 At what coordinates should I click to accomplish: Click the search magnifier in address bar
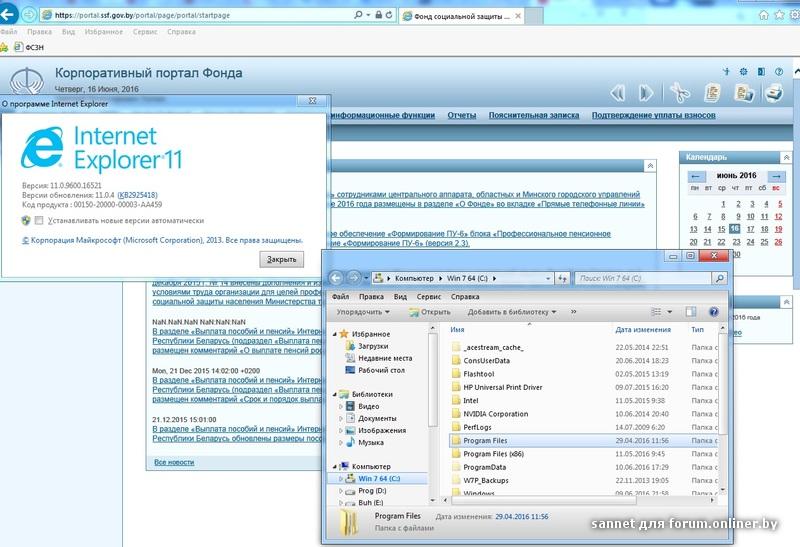[x=359, y=15]
